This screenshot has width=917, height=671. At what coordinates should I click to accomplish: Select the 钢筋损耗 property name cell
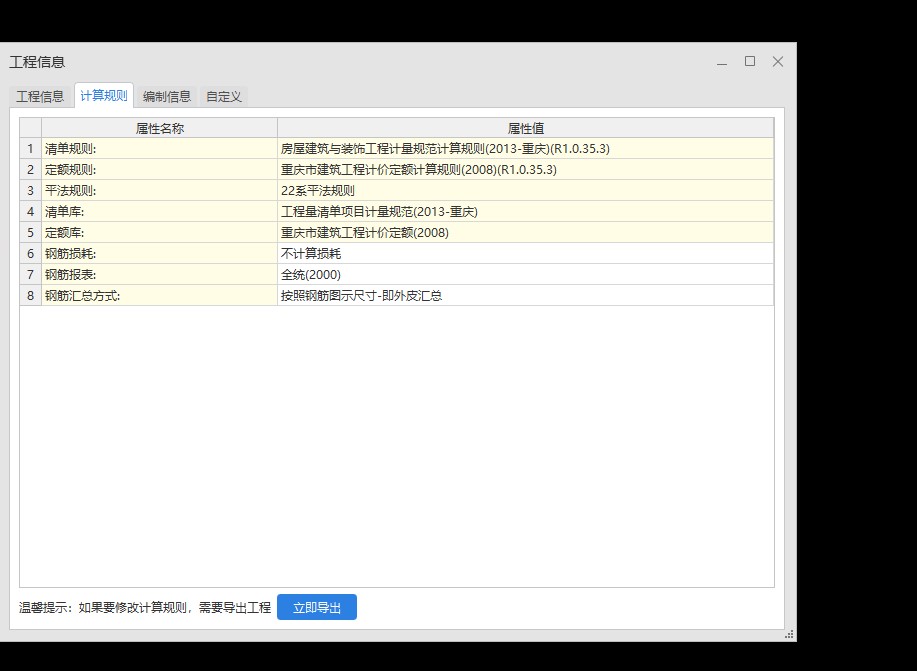(160, 254)
